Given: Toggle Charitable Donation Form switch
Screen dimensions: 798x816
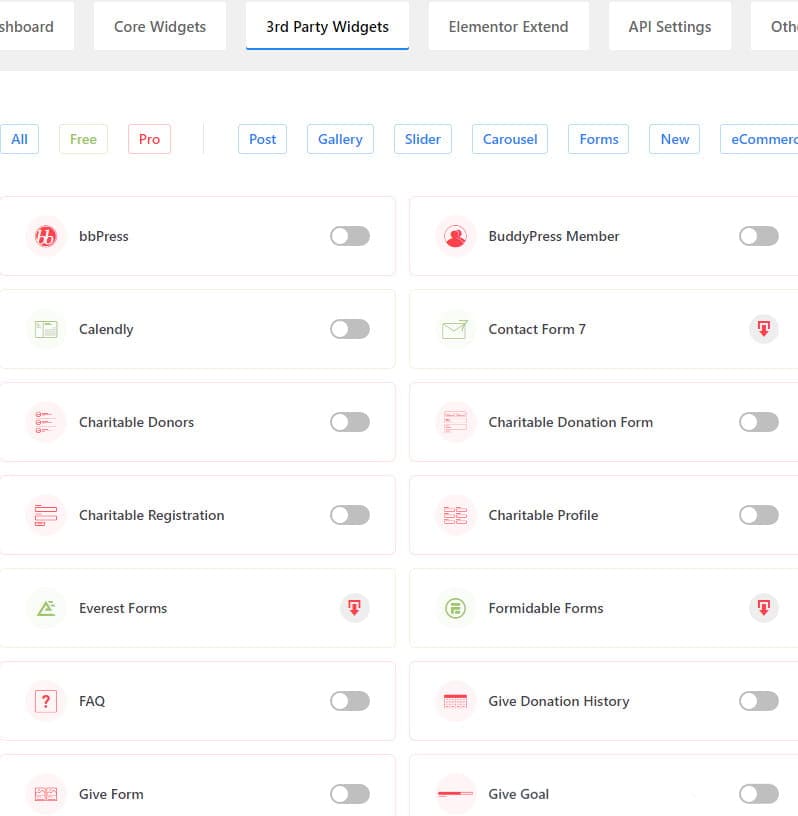Looking at the screenshot, I should tap(759, 422).
